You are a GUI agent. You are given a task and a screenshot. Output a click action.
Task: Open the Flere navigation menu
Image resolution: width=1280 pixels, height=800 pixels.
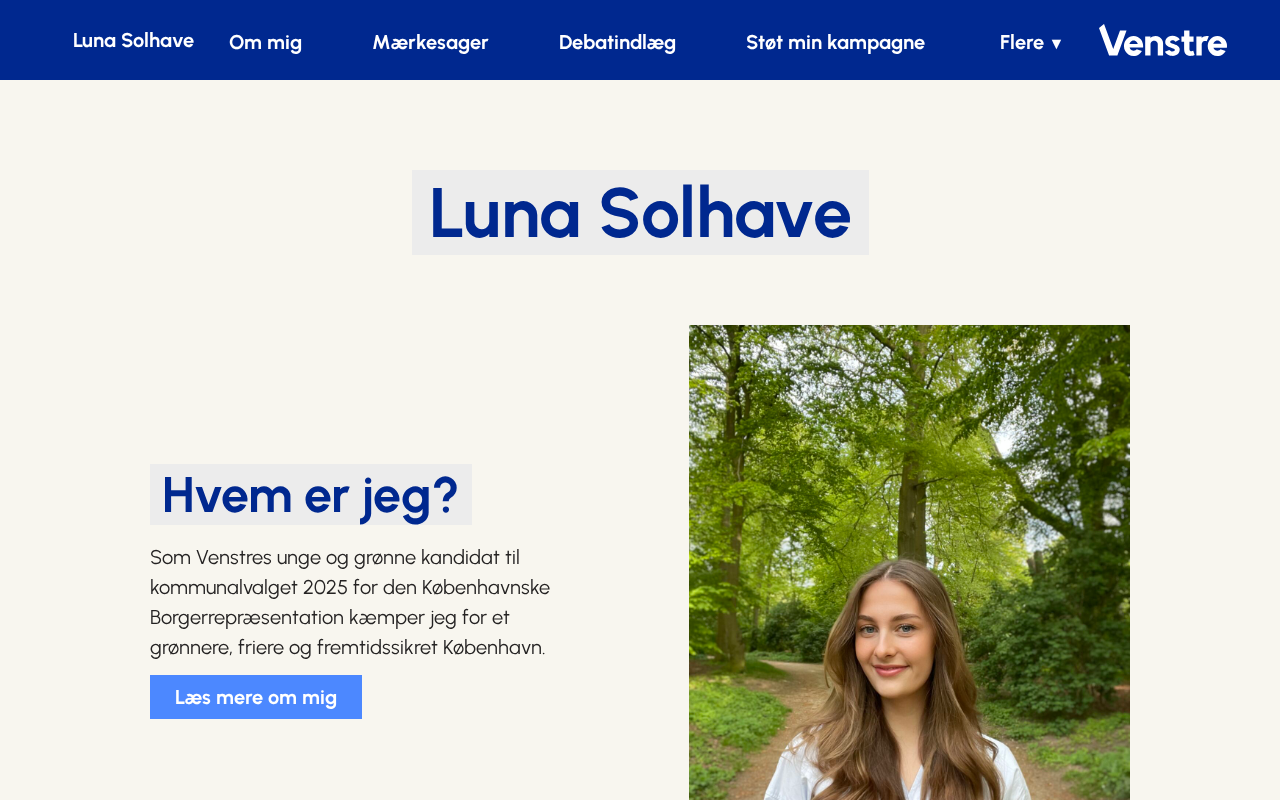(1030, 42)
